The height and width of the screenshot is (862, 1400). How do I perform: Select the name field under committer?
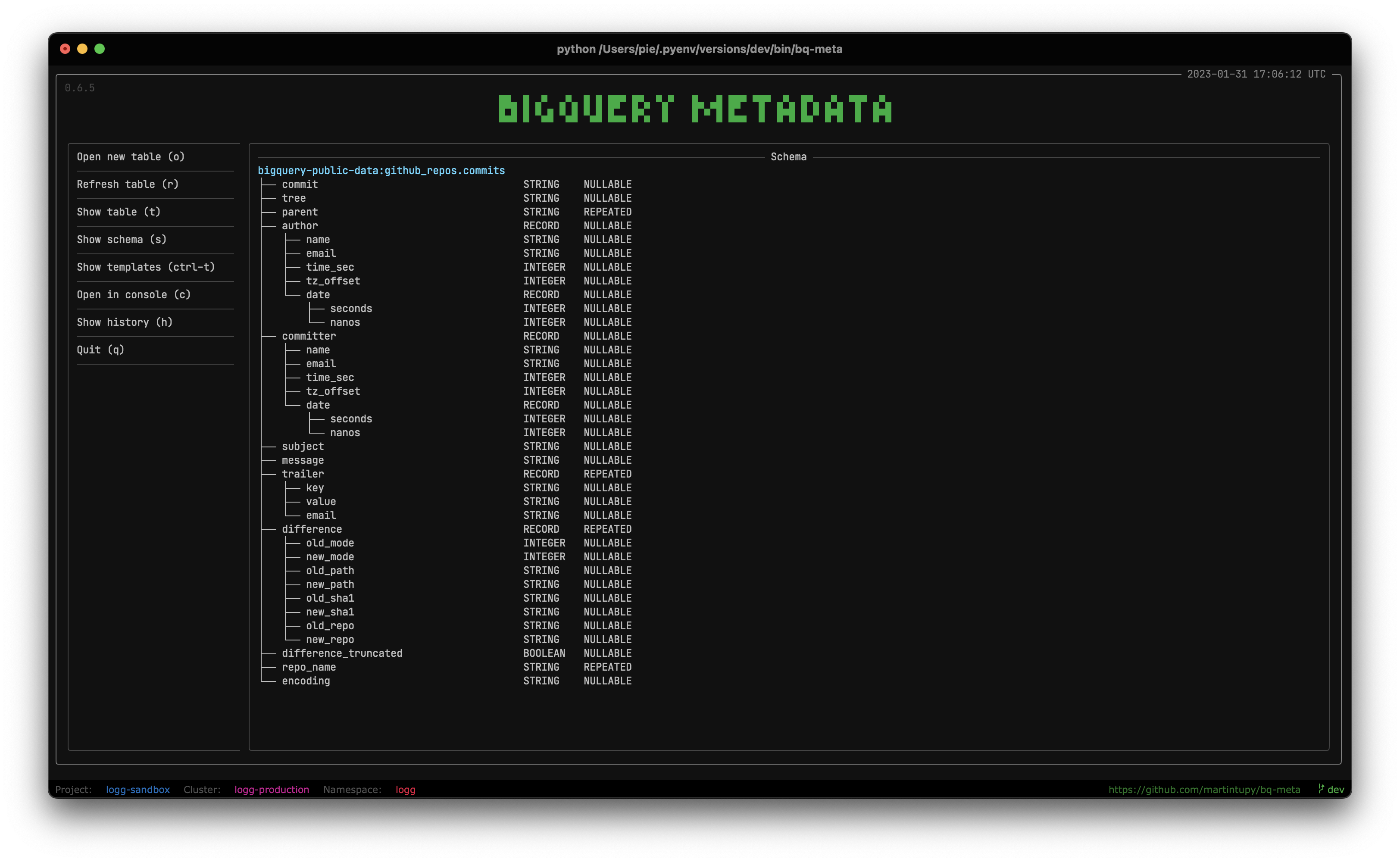458,350
